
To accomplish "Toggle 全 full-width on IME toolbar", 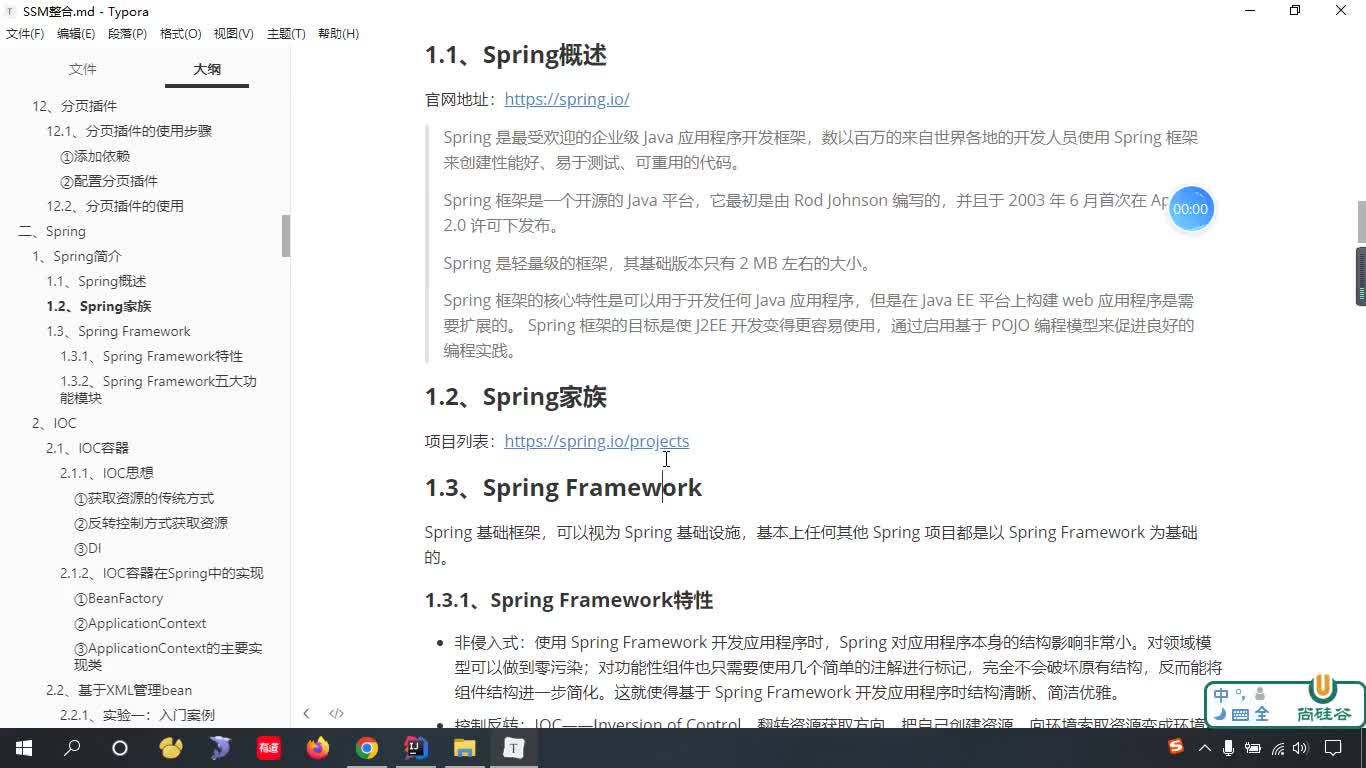I will click(1261, 714).
